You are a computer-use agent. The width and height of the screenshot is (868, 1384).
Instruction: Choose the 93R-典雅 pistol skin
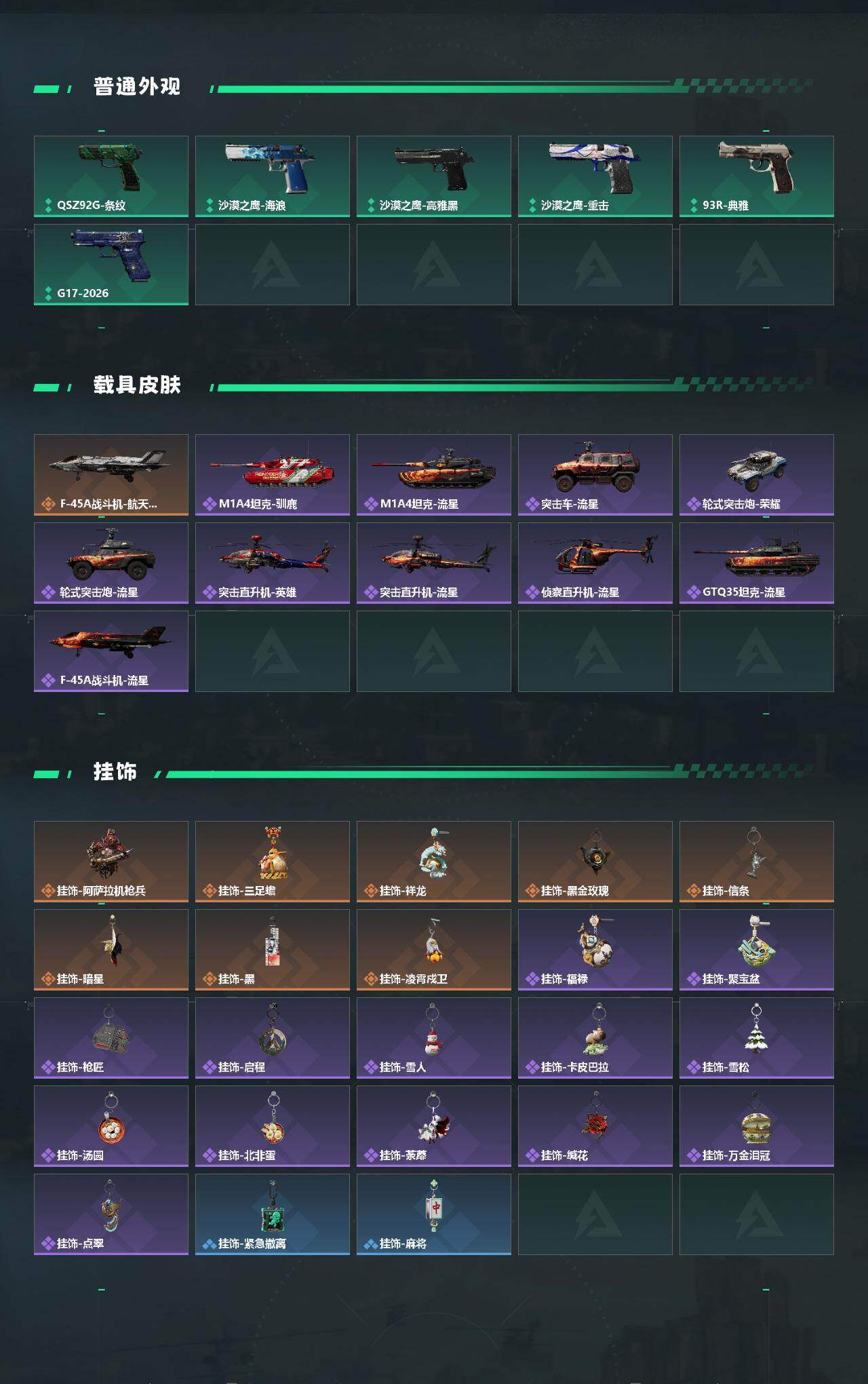757,176
